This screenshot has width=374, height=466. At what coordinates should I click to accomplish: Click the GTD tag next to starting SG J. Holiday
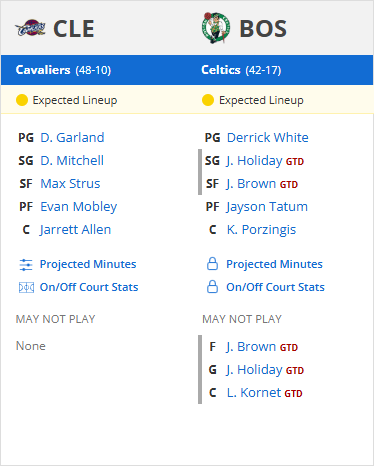coord(295,162)
